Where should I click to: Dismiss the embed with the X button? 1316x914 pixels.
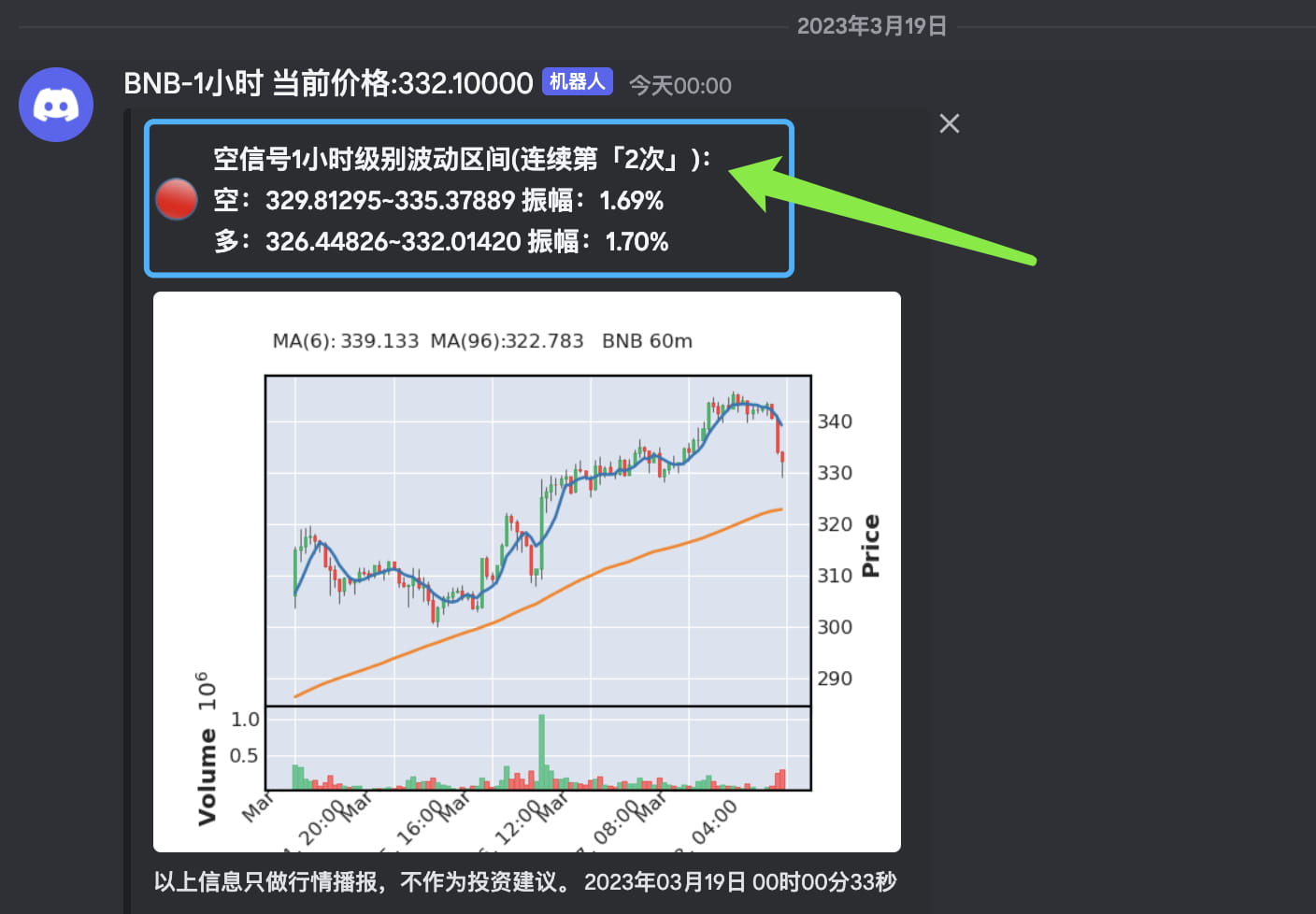point(950,123)
